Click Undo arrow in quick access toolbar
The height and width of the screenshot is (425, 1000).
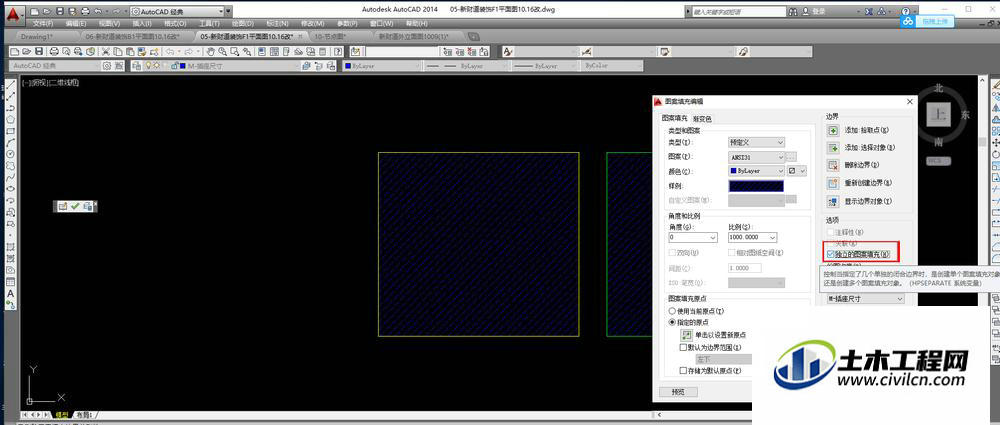tap(97, 11)
